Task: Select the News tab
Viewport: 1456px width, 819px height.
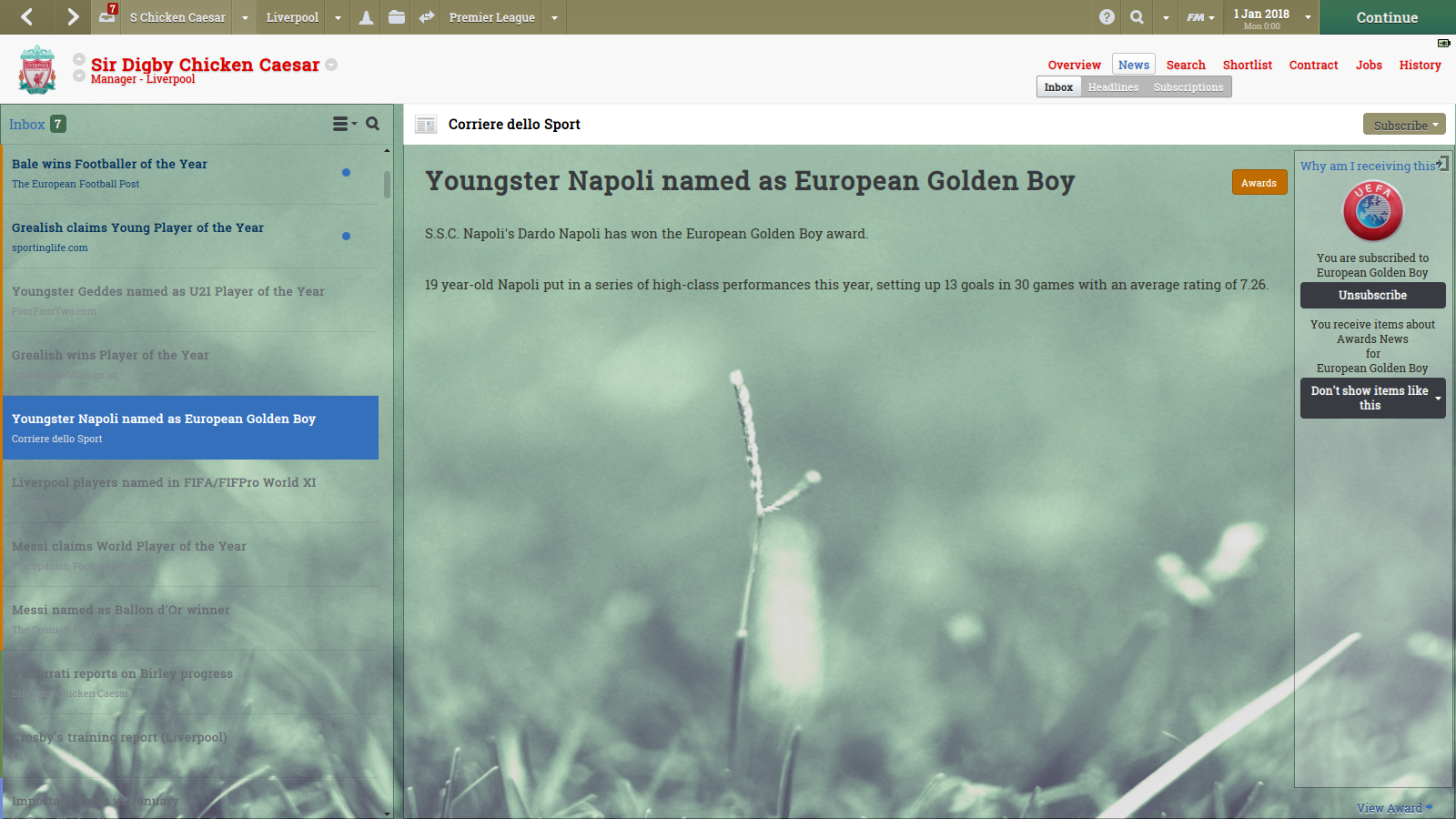Action: tap(1134, 65)
